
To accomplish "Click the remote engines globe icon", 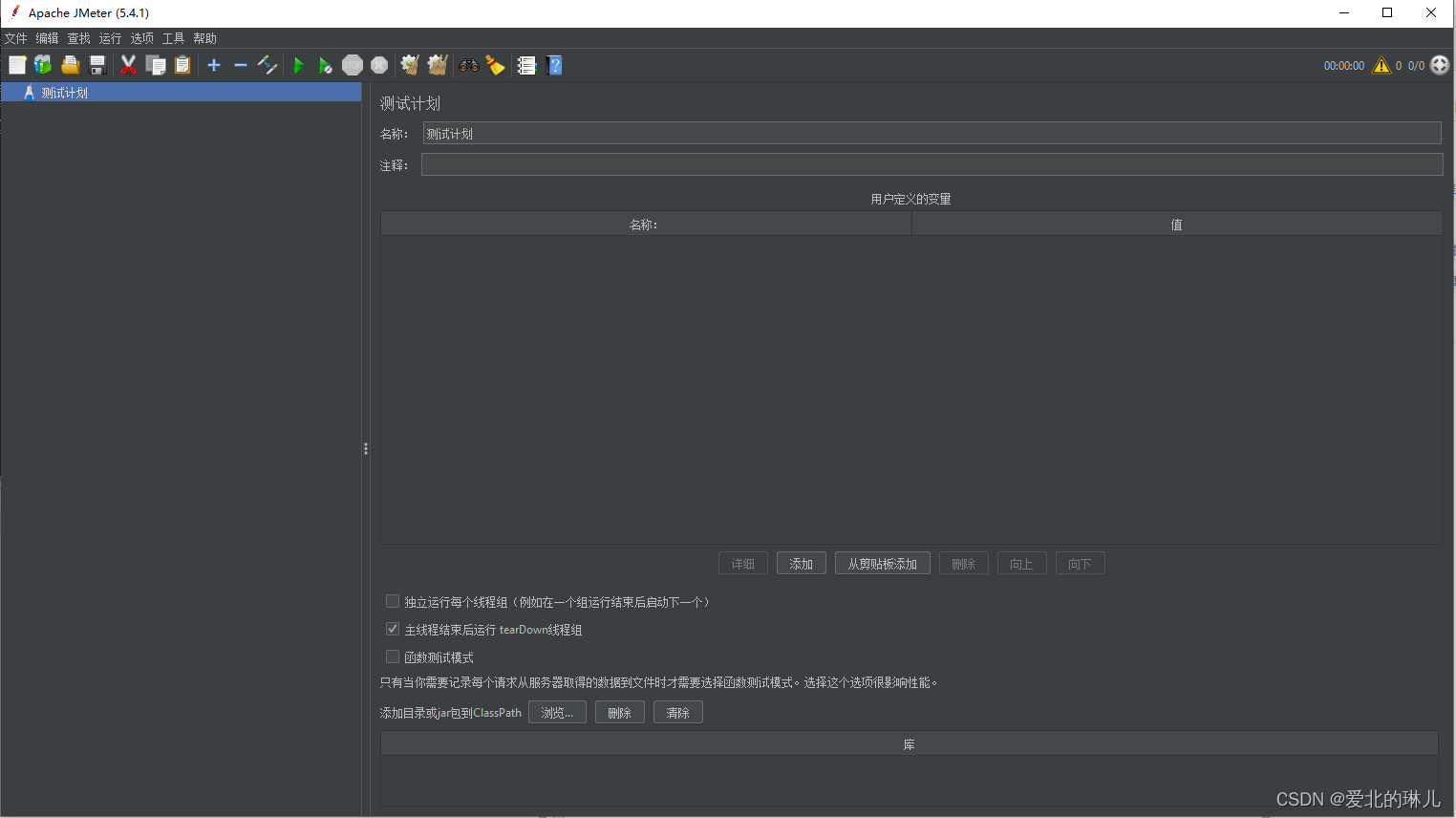I will [x=1440, y=65].
